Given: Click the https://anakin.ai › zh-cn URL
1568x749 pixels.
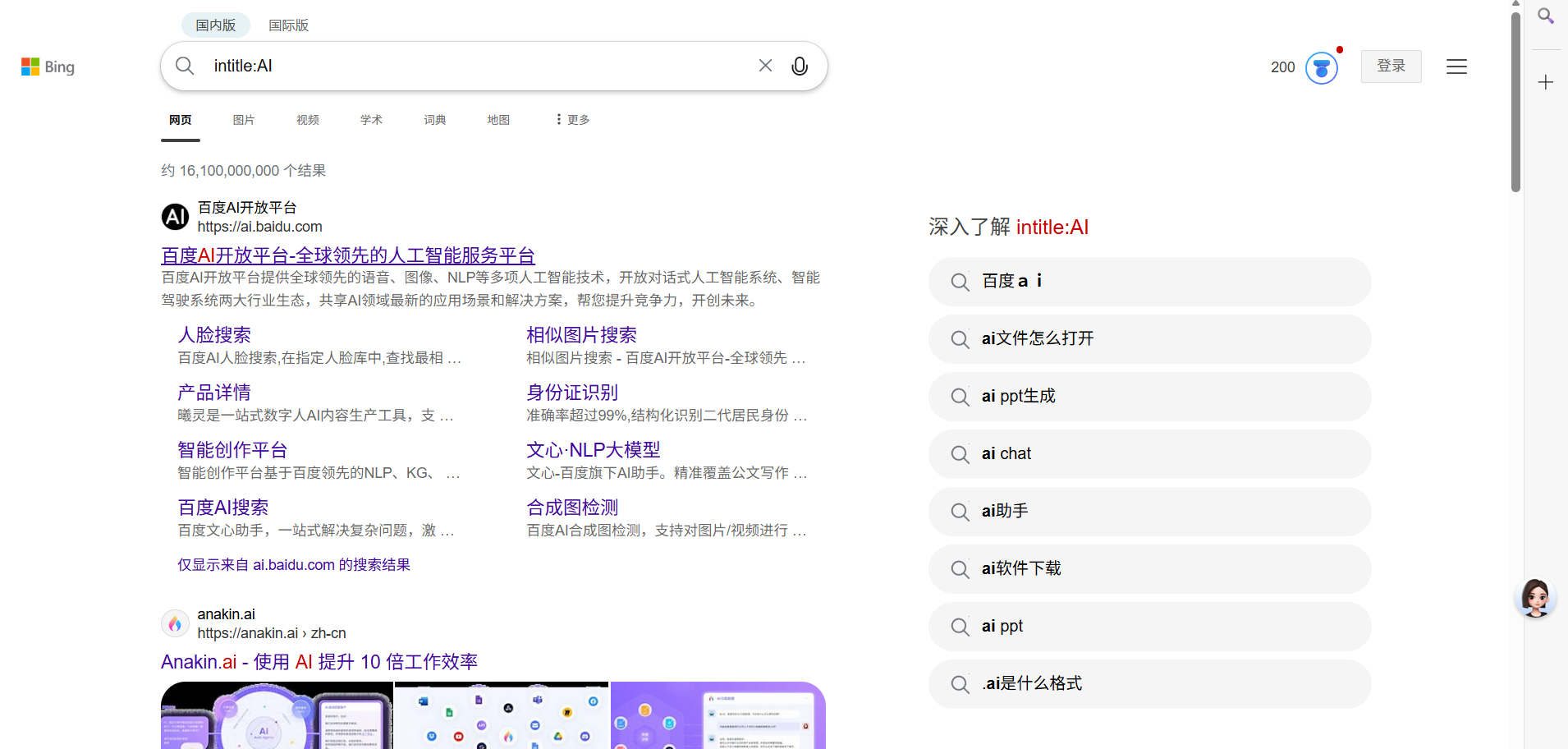Looking at the screenshot, I should tap(272, 633).
